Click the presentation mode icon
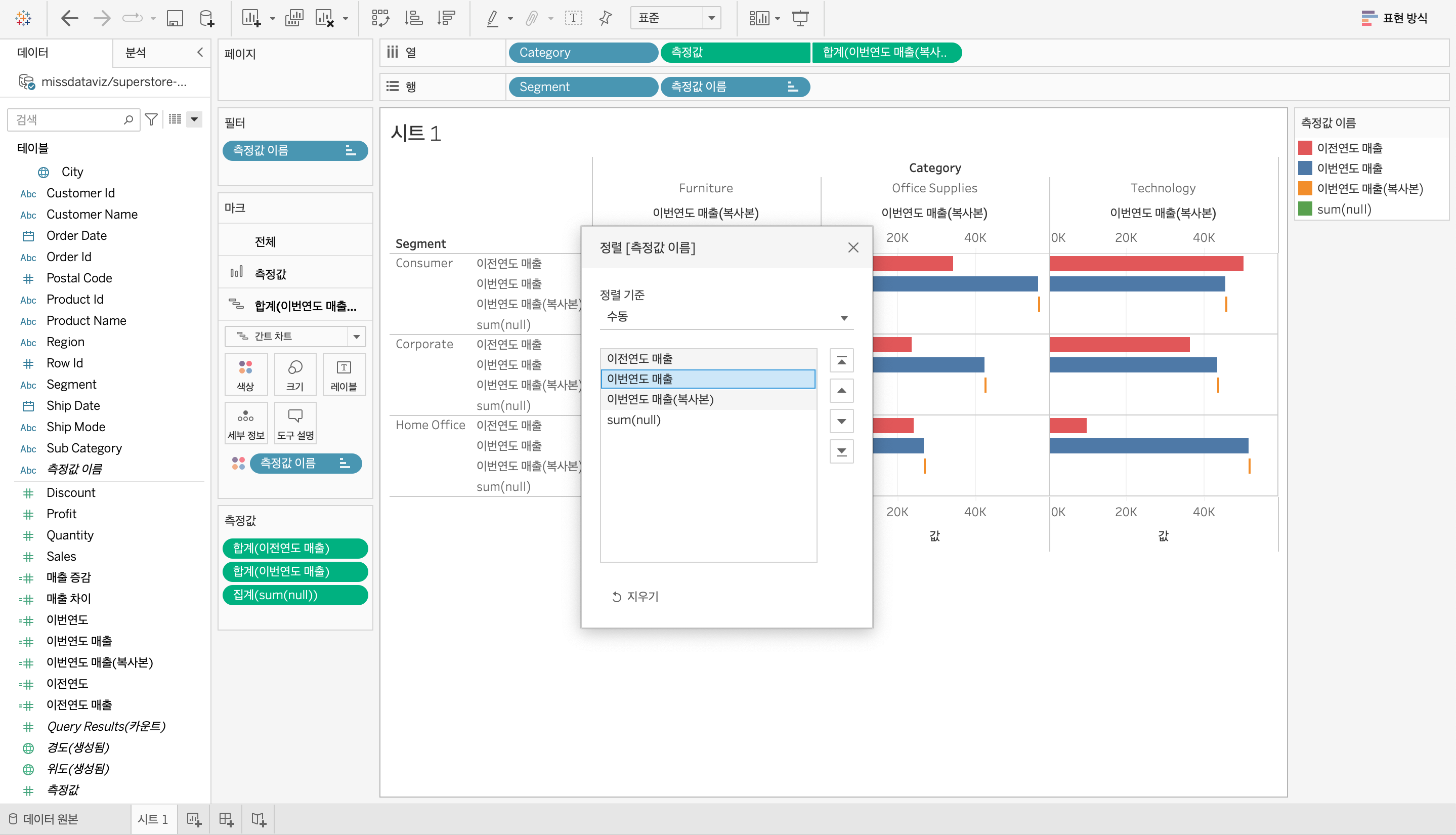Viewport: 1456px width, 835px height. (800, 18)
